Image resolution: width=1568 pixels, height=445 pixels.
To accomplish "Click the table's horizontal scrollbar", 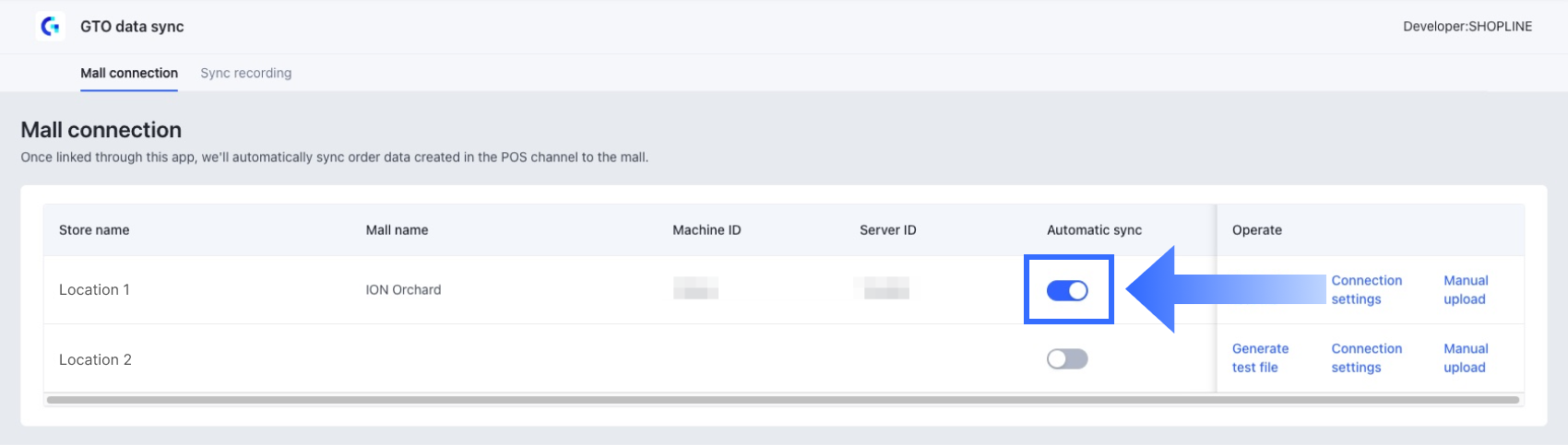I will pyautogui.click(x=782, y=400).
